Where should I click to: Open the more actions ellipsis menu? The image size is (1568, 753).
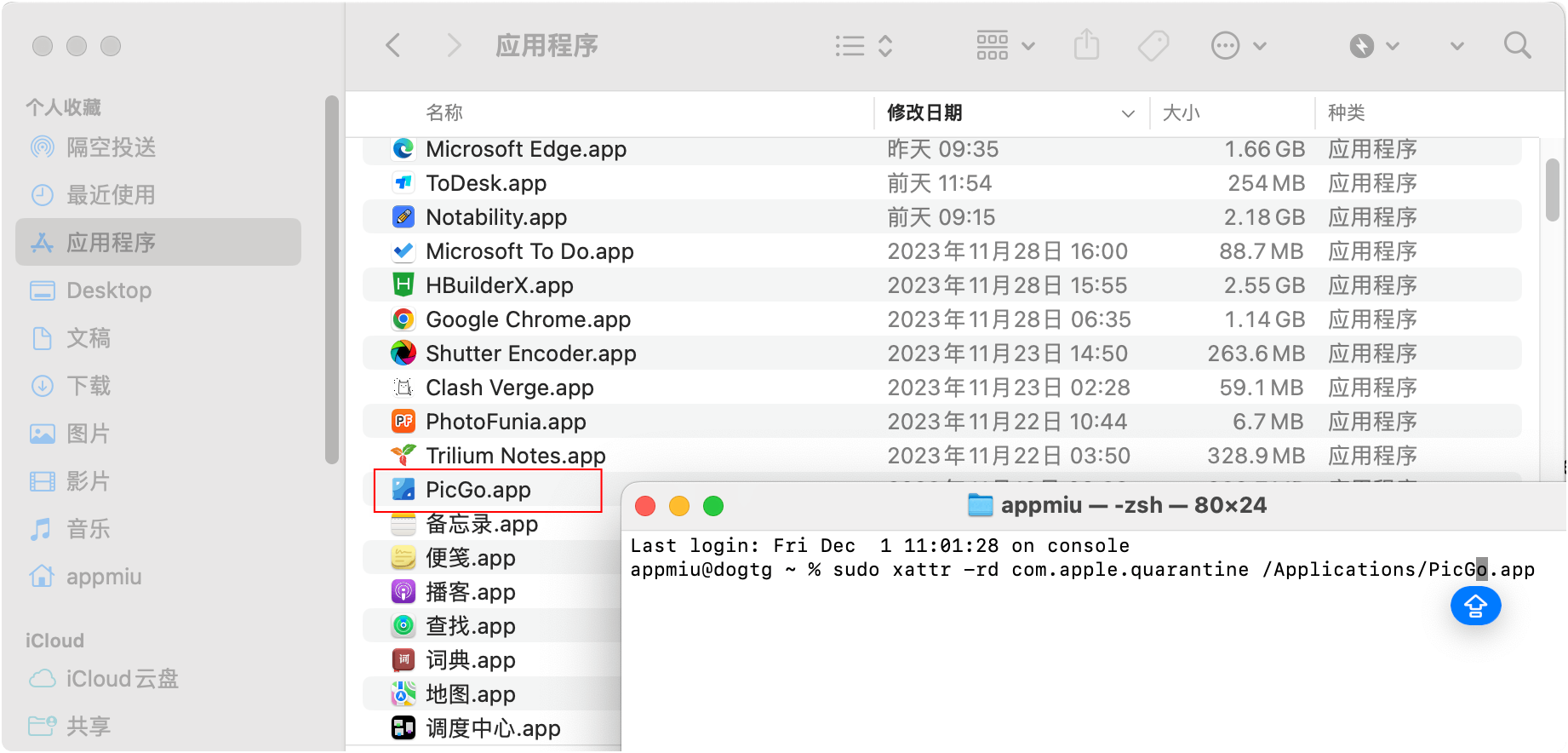tap(1238, 45)
